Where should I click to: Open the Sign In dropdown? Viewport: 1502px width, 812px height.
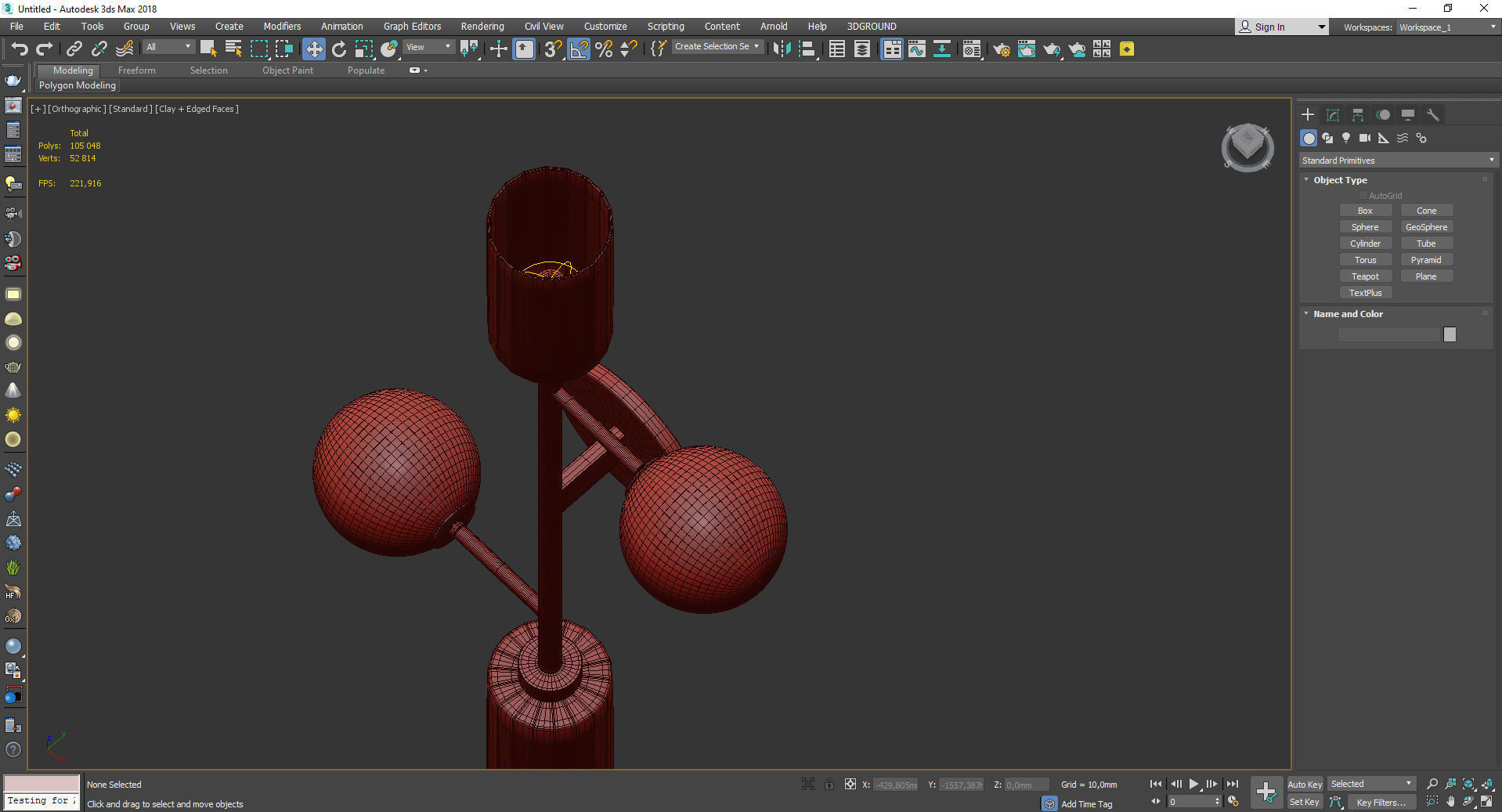coord(1282,27)
